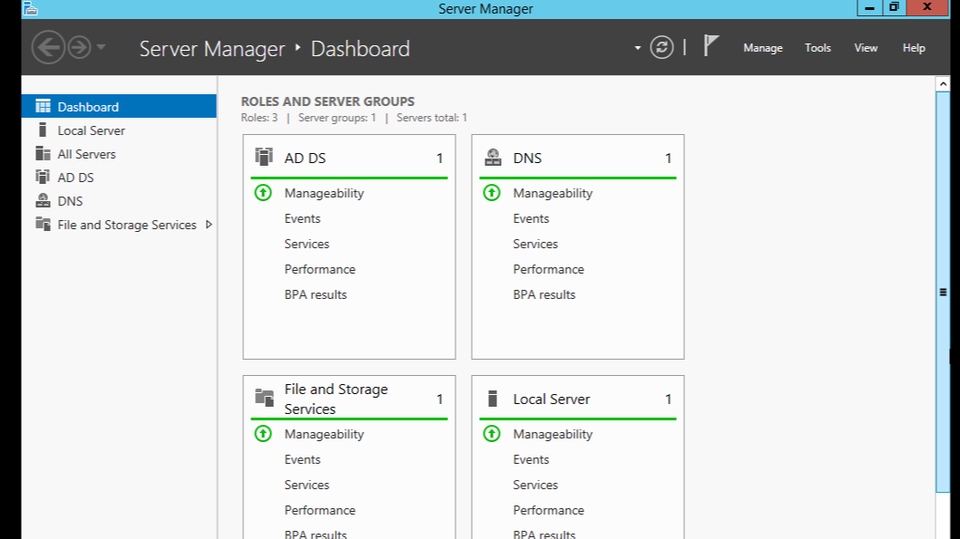The width and height of the screenshot is (960, 539).
Task: Open the Manage menu
Action: [762, 48]
